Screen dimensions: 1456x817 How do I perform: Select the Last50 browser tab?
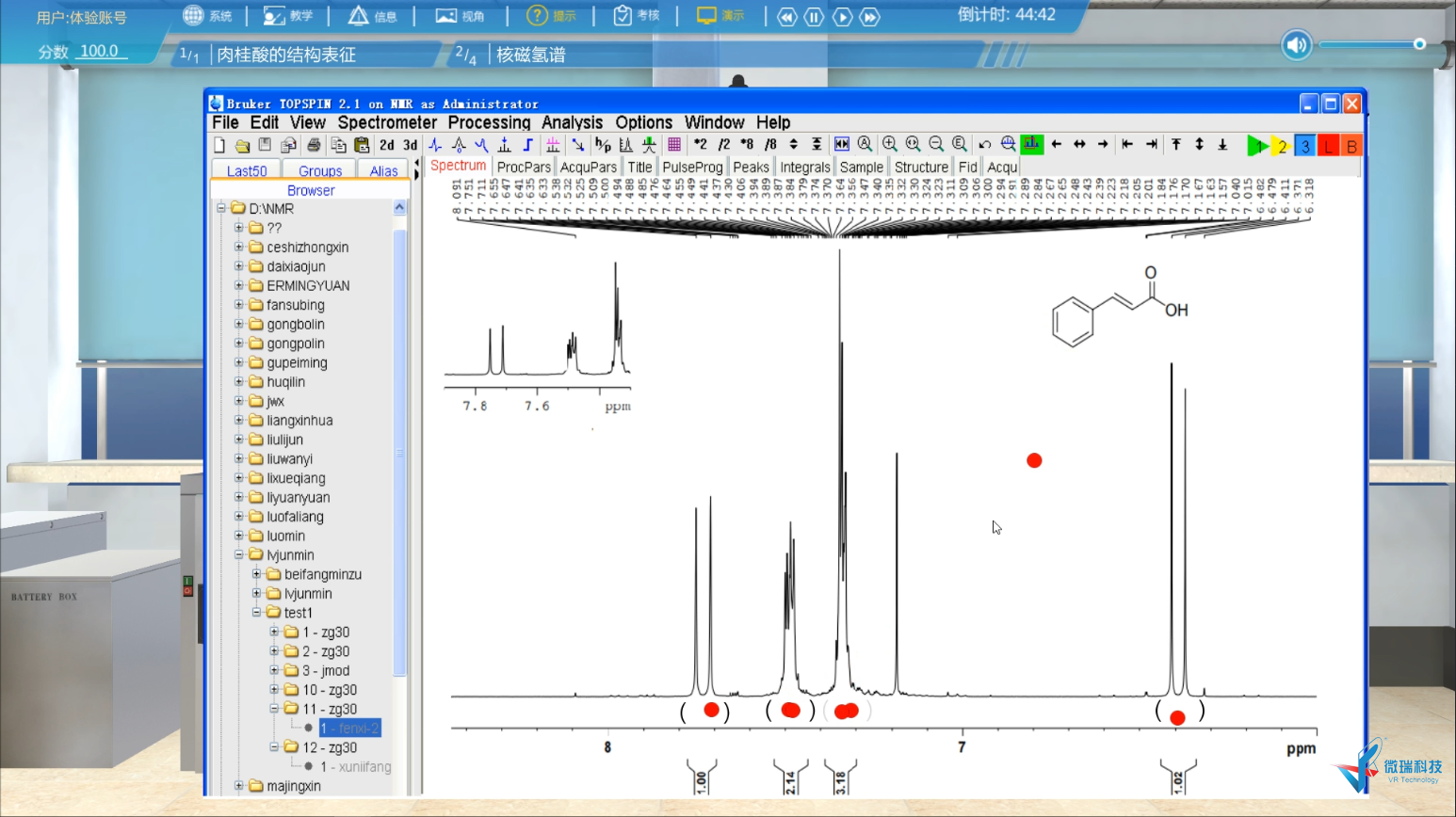(247, 170)
